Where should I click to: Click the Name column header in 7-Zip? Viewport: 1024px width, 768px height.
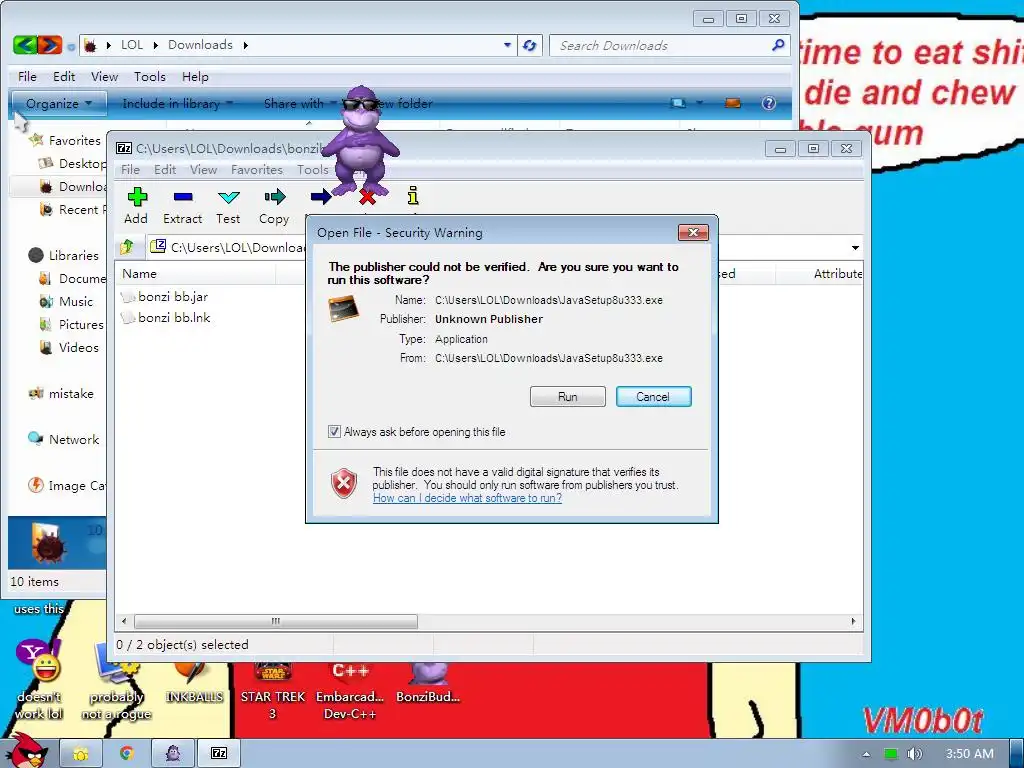pos(196,274)
